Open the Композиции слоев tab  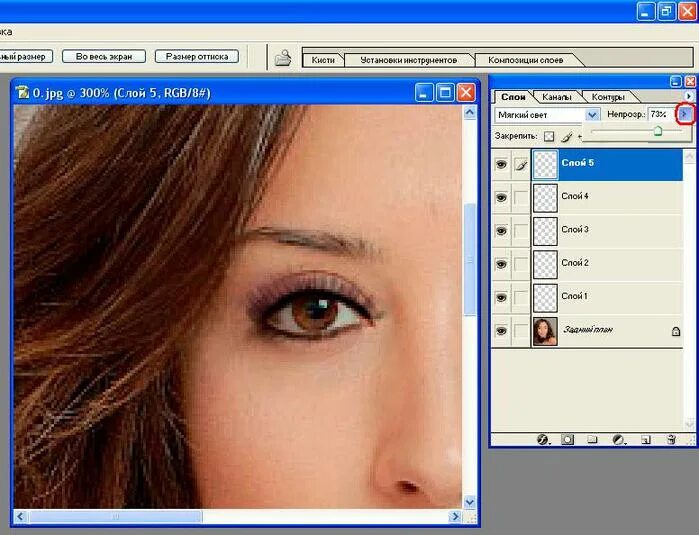(526, 60)
